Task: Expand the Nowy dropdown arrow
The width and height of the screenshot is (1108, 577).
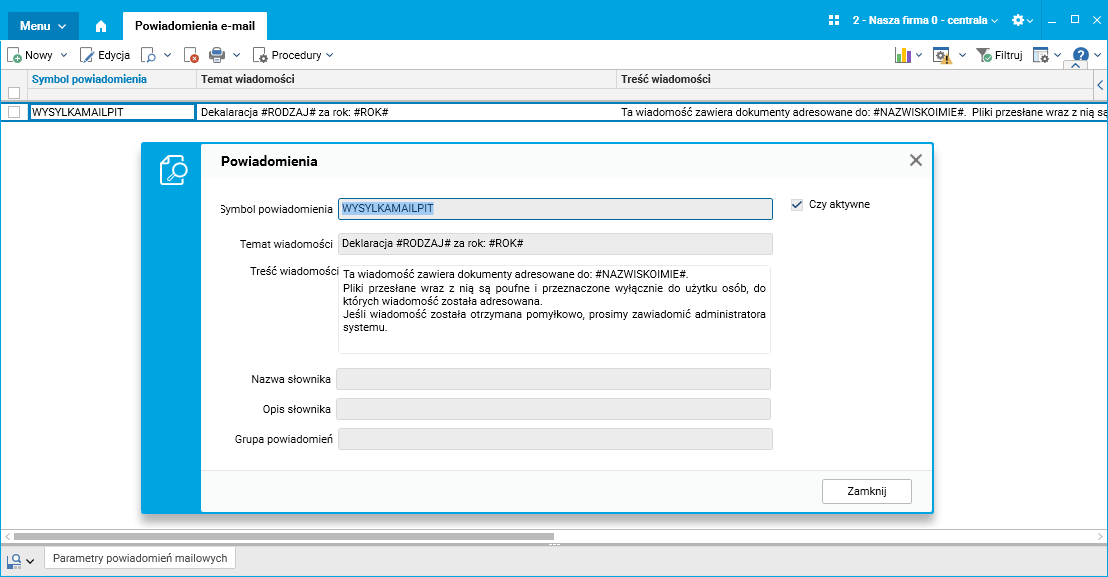Action: pos(64,55)
